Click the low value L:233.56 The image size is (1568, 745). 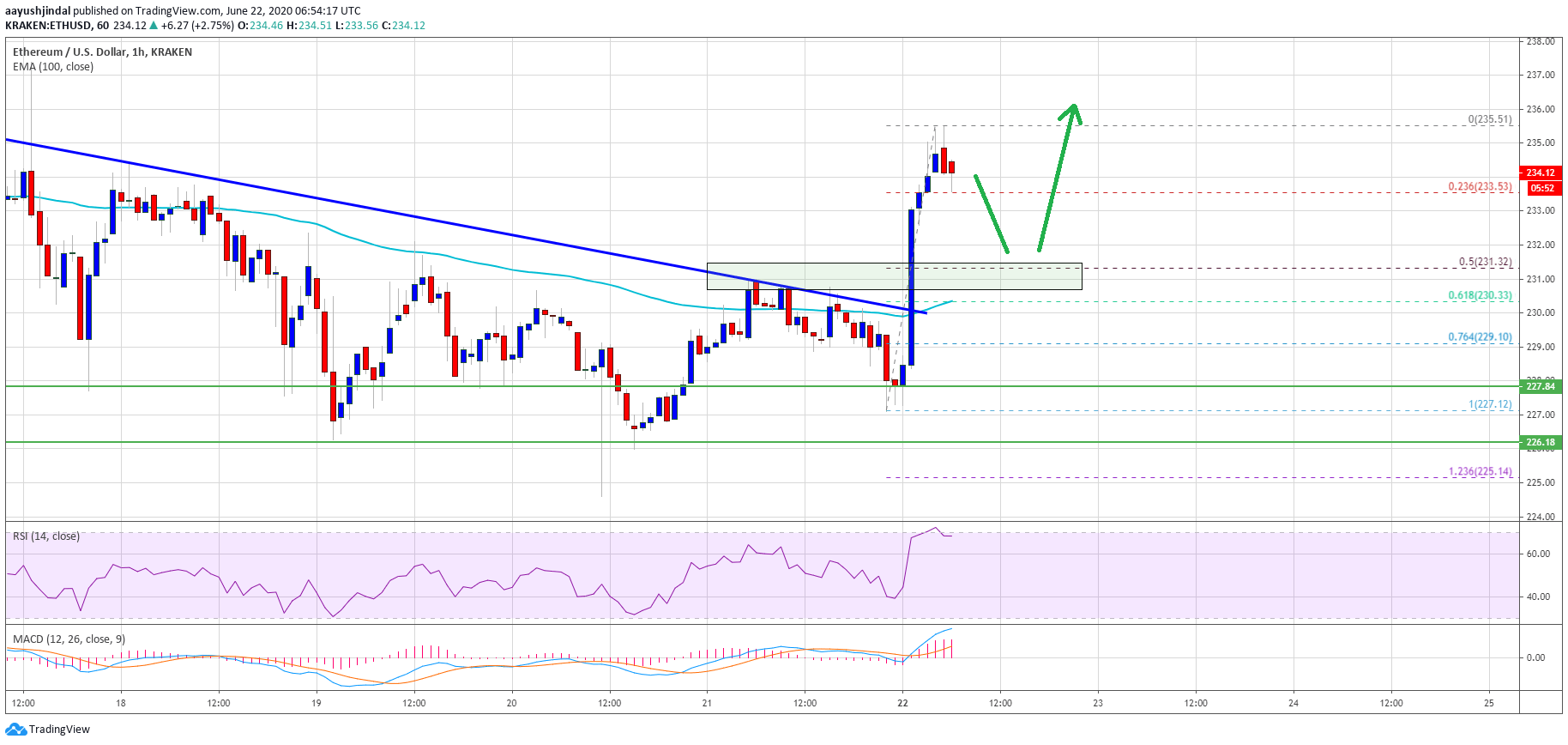357,26
